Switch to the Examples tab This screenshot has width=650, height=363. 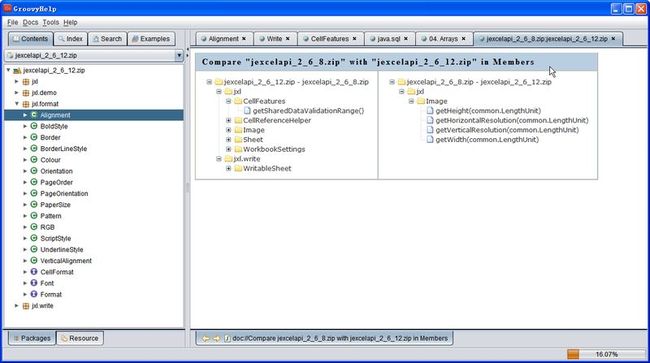(x=151, y=39)
